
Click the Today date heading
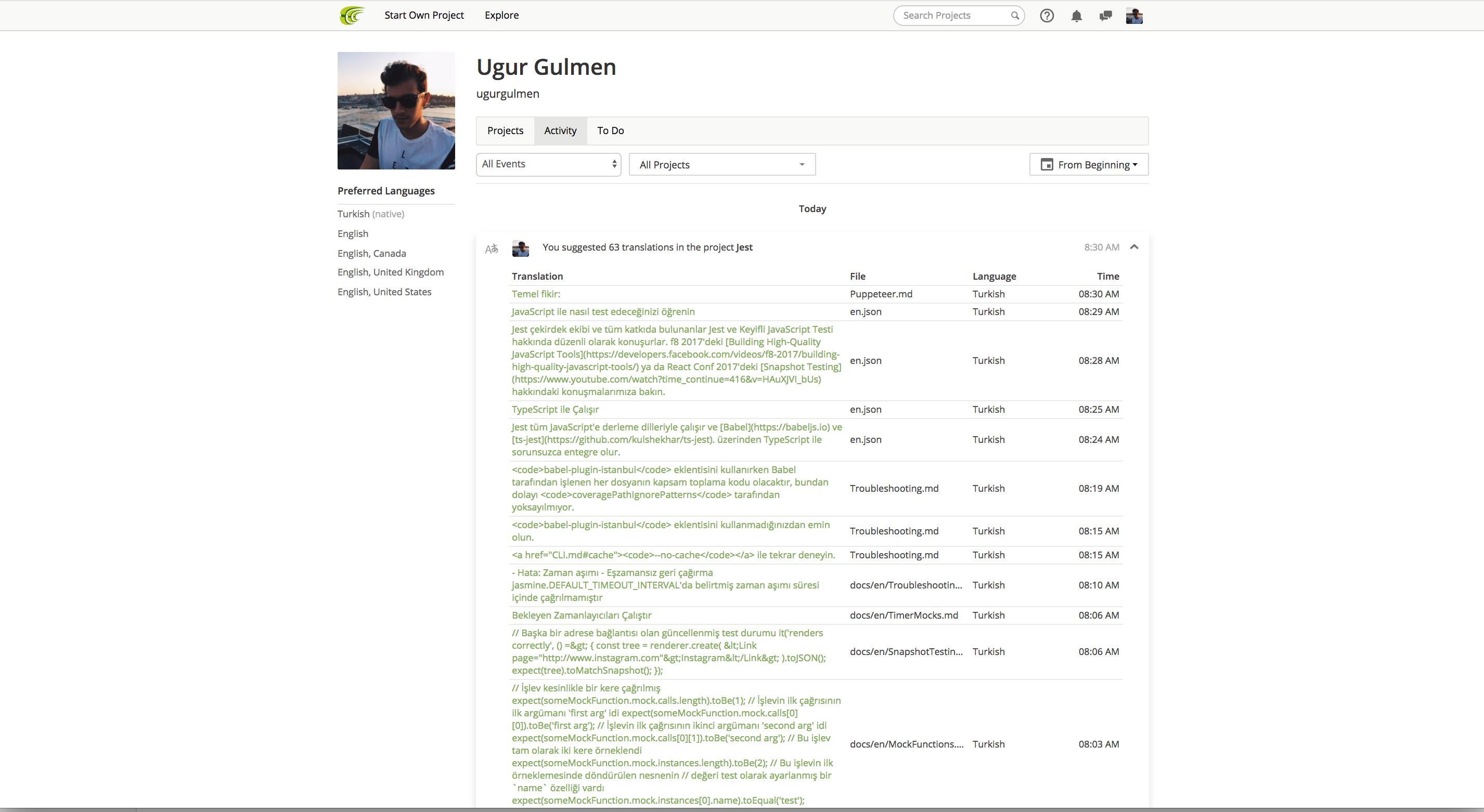pyautogui.click(x=812, y=208)
